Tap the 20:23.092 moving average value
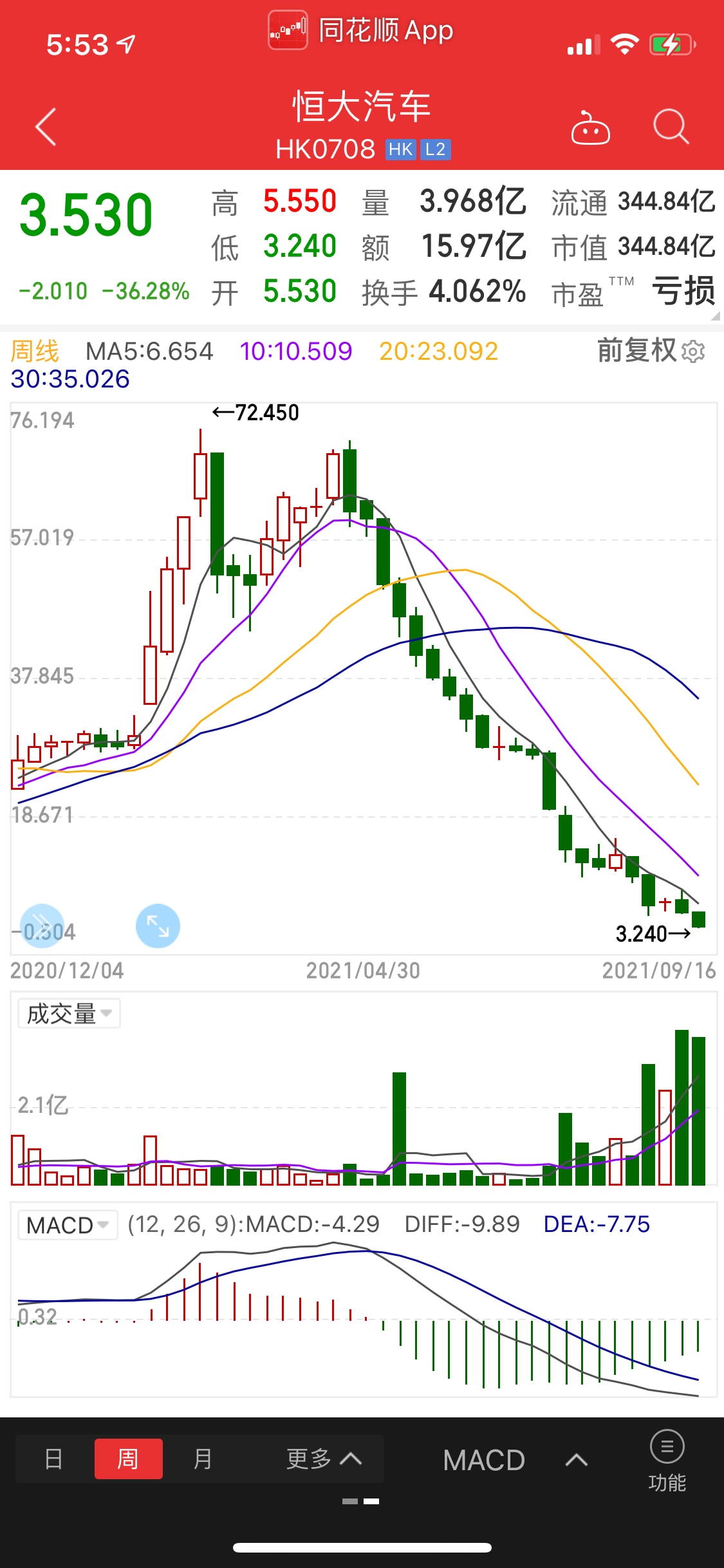This screenshot has width=724, height=1568. [x=439, y=351]
